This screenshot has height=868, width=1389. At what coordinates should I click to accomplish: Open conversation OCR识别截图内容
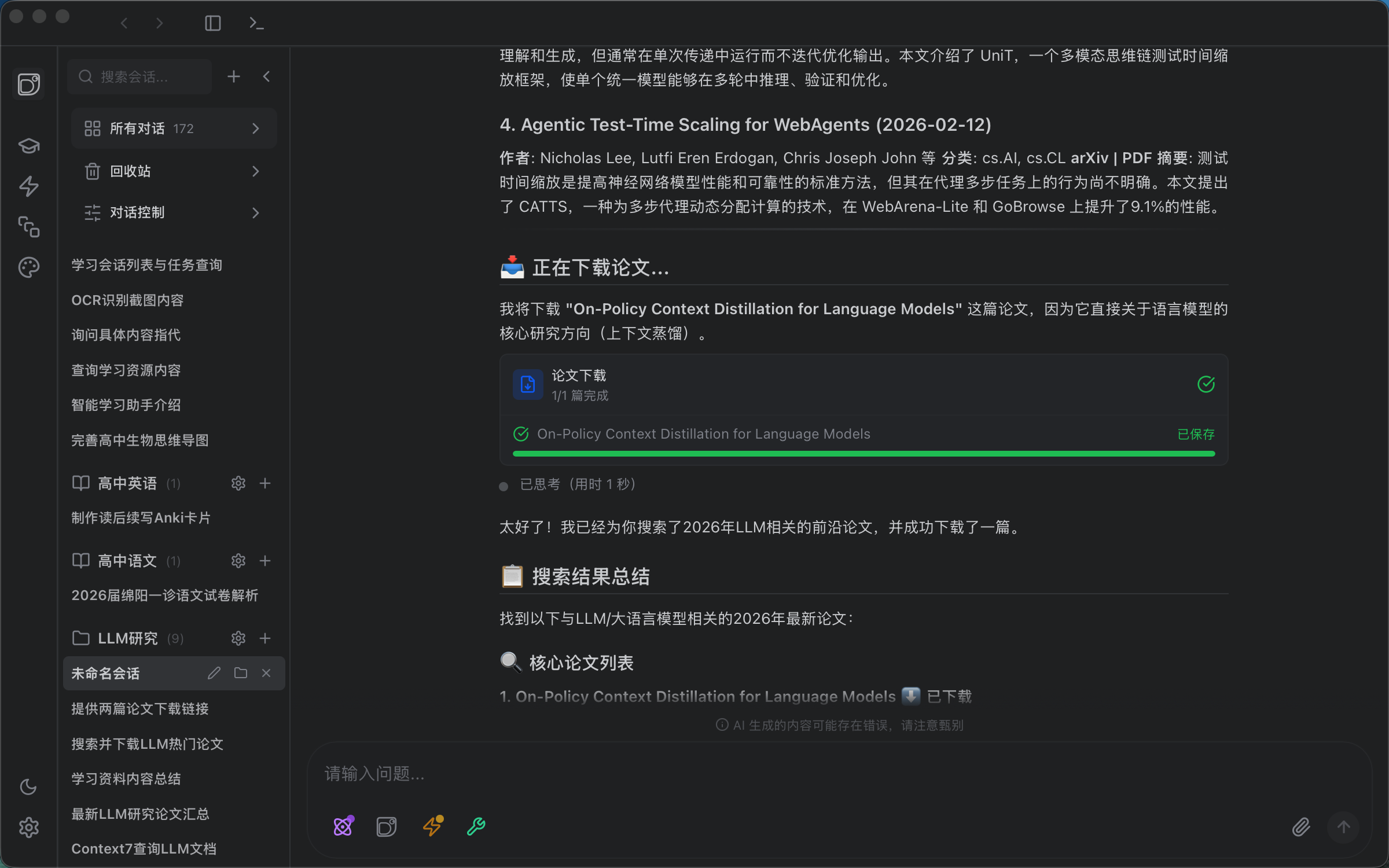point(127,300)
